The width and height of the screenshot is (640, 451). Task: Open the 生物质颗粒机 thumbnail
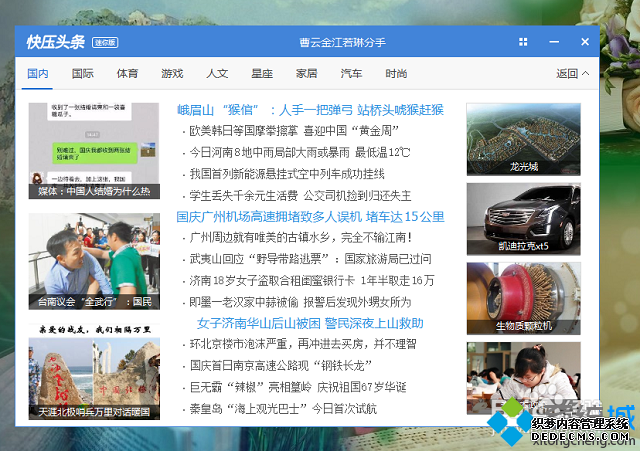click(x=523, y=299)
